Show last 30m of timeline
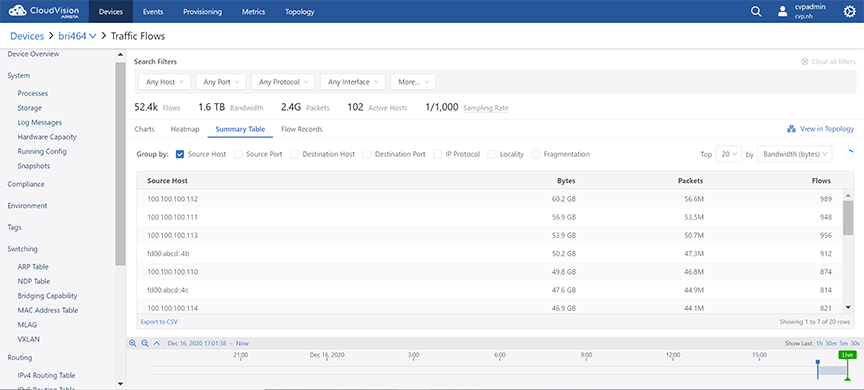The width and height of the screenshot is (864, 390). click(x=830, y=343)
